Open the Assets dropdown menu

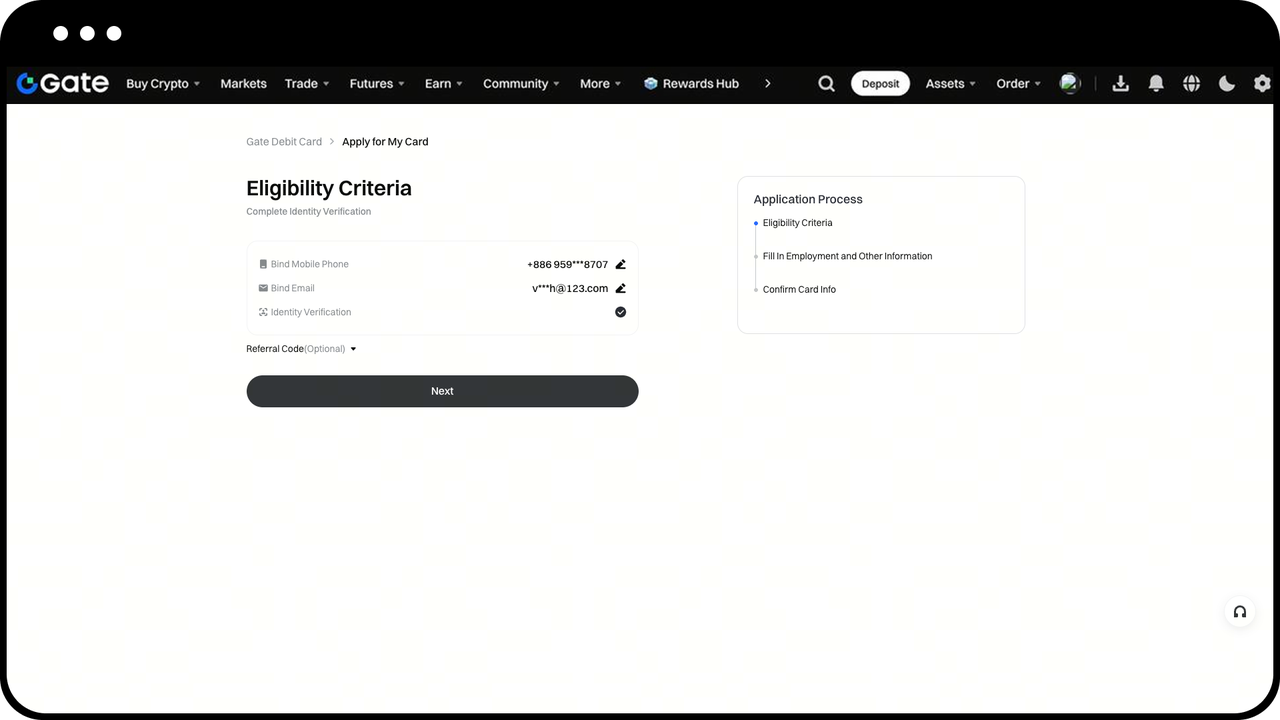[949, 83]
